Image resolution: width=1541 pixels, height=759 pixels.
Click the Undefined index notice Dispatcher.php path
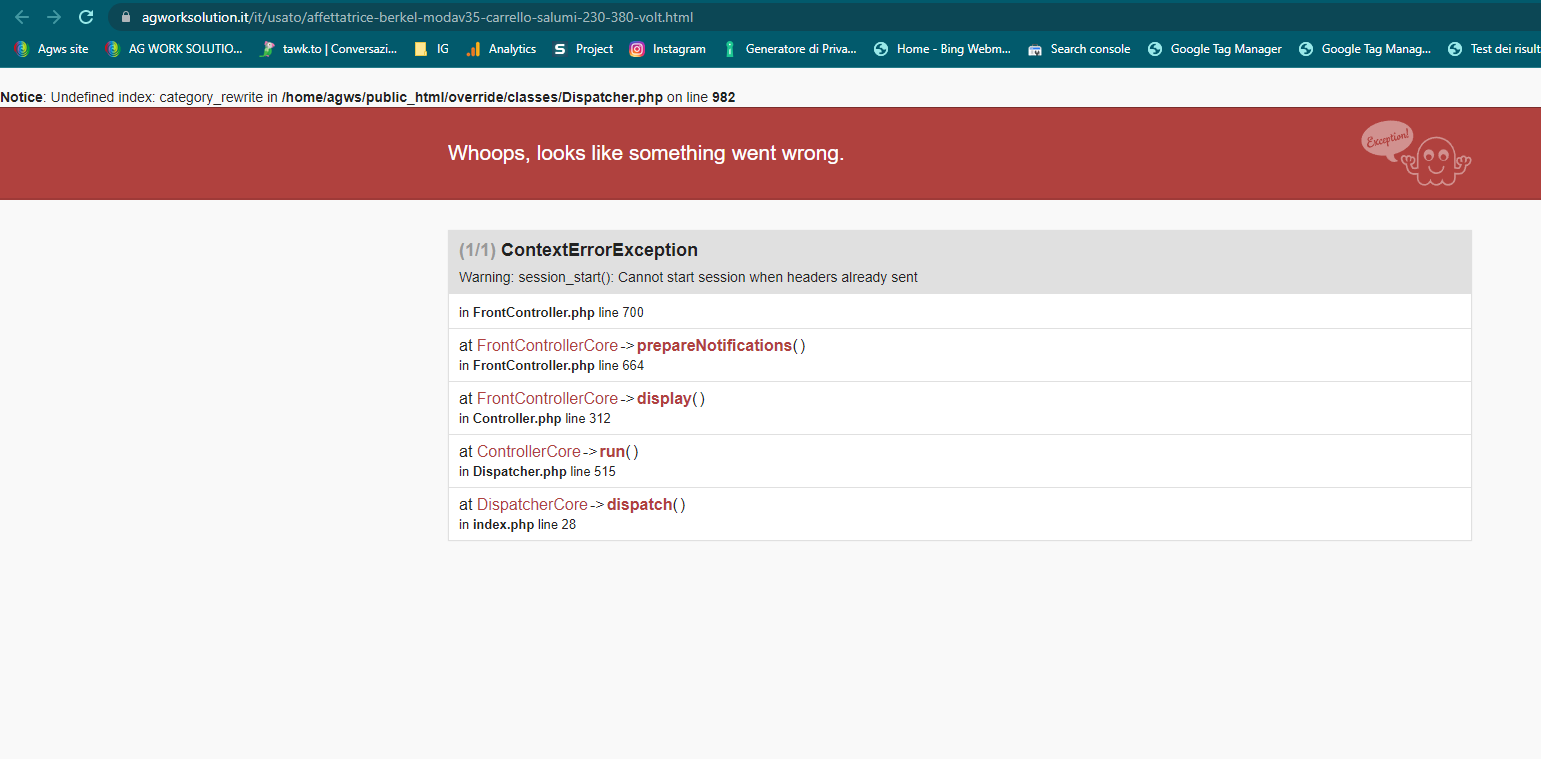pyautogui.click(x=472, y=97)
